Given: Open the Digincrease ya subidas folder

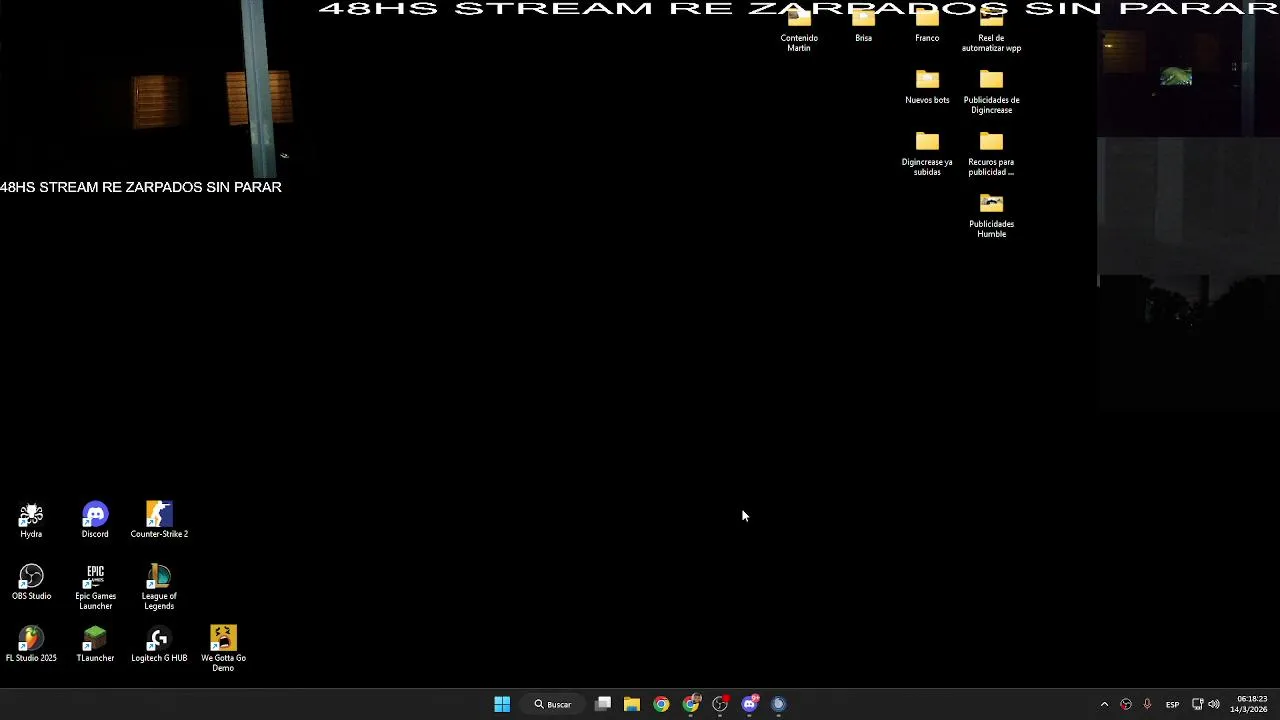Looking at the screenshot, I should [927, 154].
